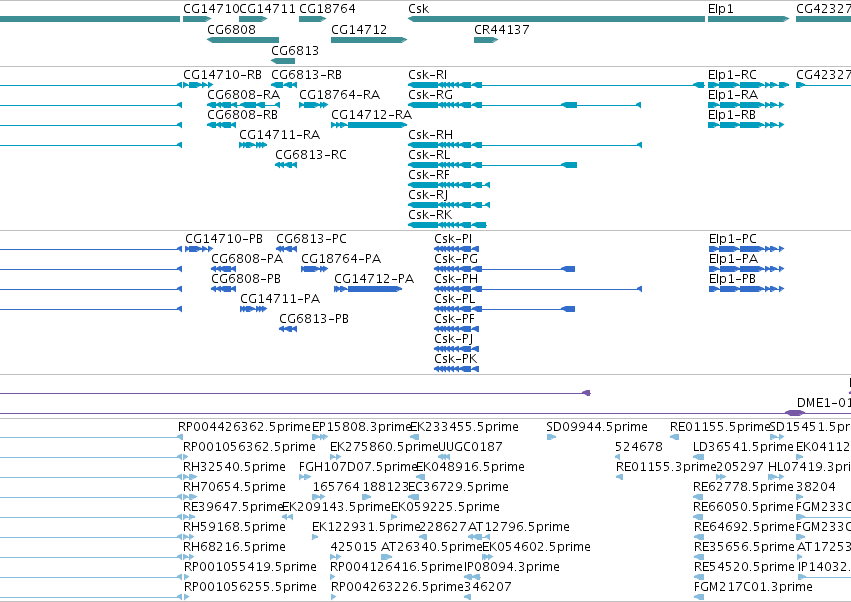The height and width of the screenshot is (602, 851).
Task: Click the UUGC0187 EST entry
Action: tap(470, 447)
